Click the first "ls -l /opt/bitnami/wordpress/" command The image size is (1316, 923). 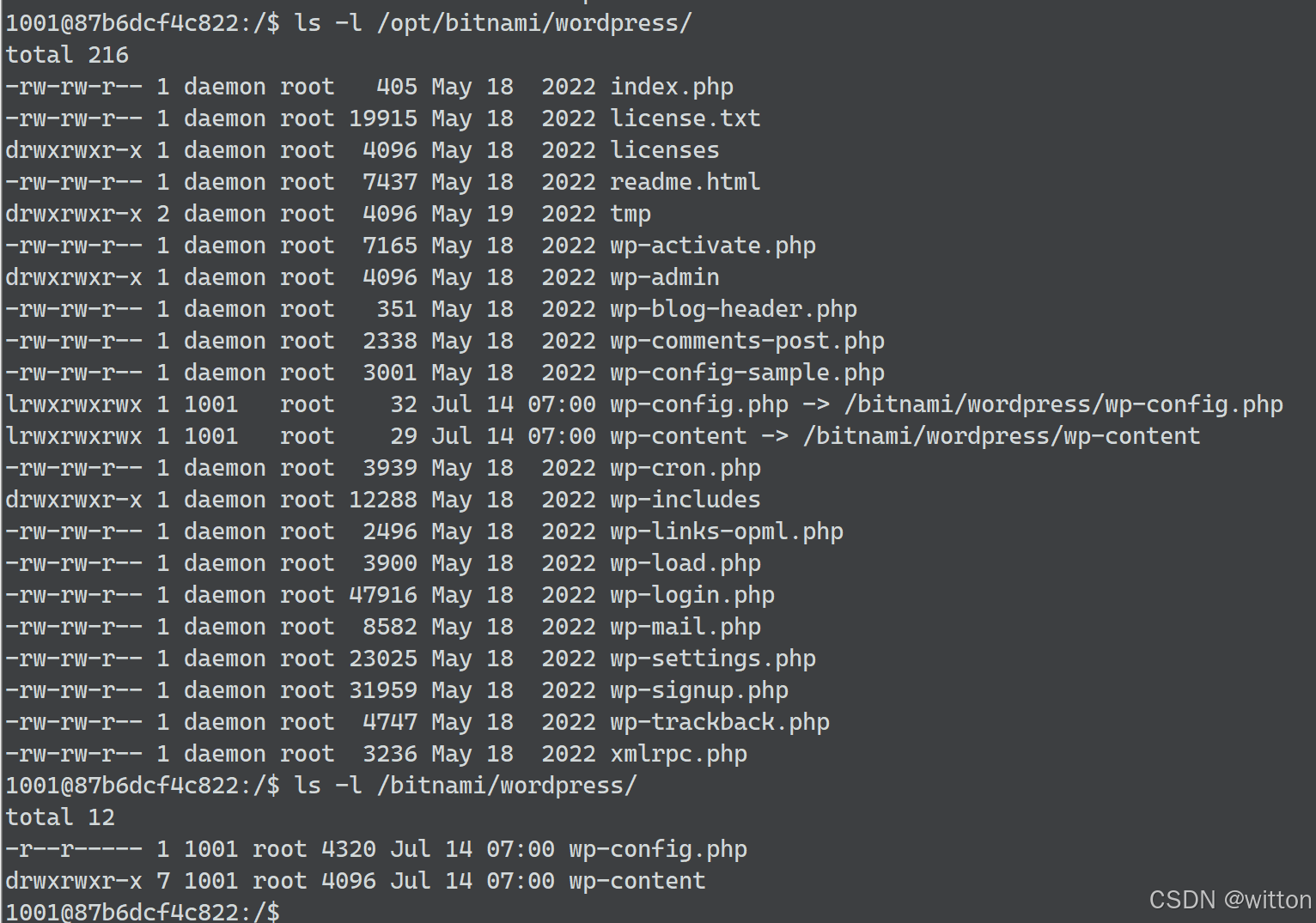click(492, 23)
